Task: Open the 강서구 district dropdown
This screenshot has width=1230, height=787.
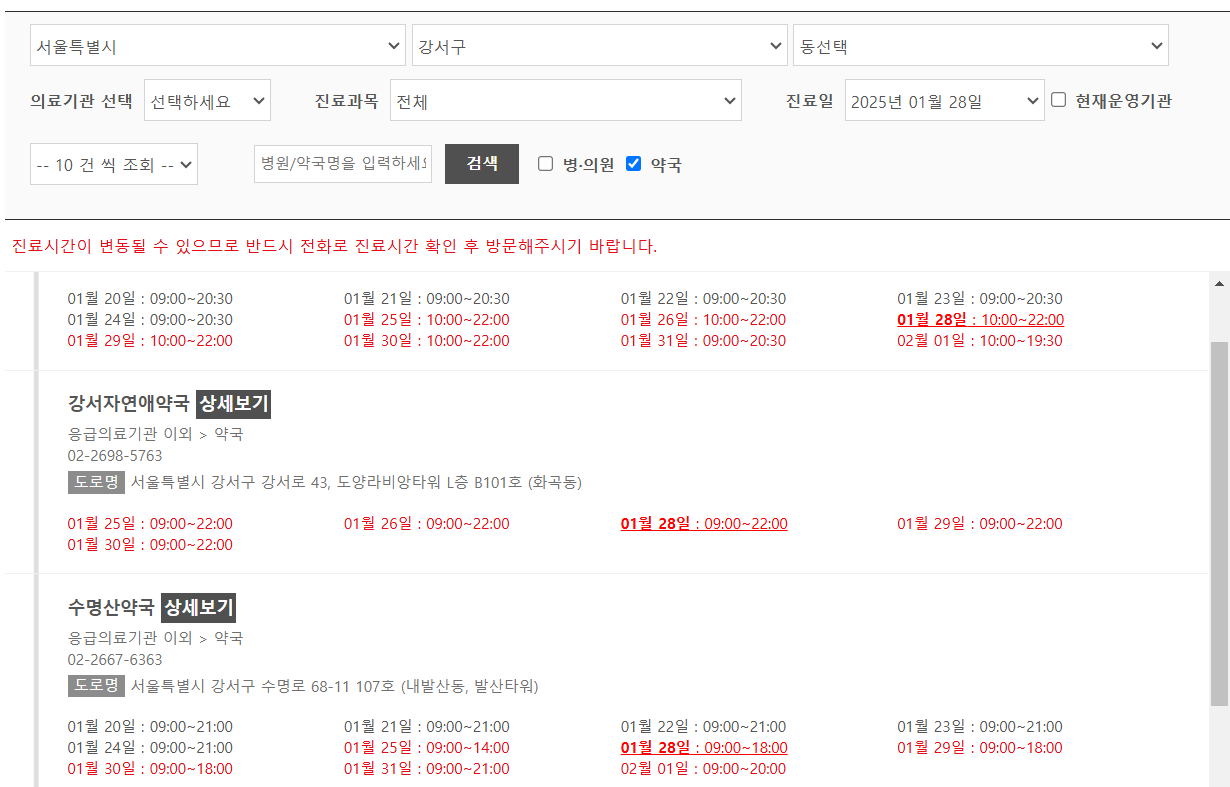Action: pyautogui.click(x=599, y=45)
